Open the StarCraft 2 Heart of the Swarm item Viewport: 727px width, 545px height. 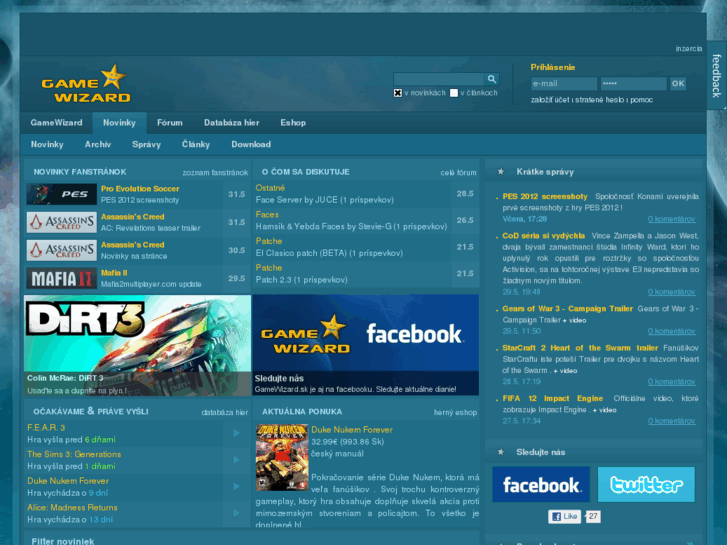point(580,348)
